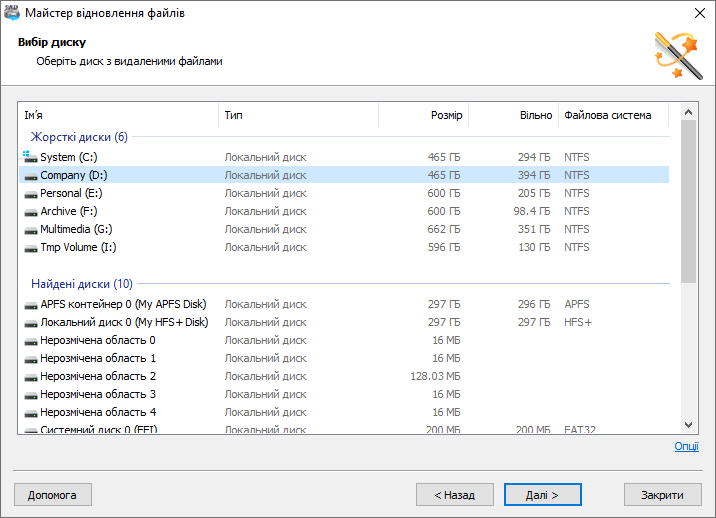This screenshot has width=716, height=518.
Task: Click the scrollbar down arrow
Action: (689, 425)
